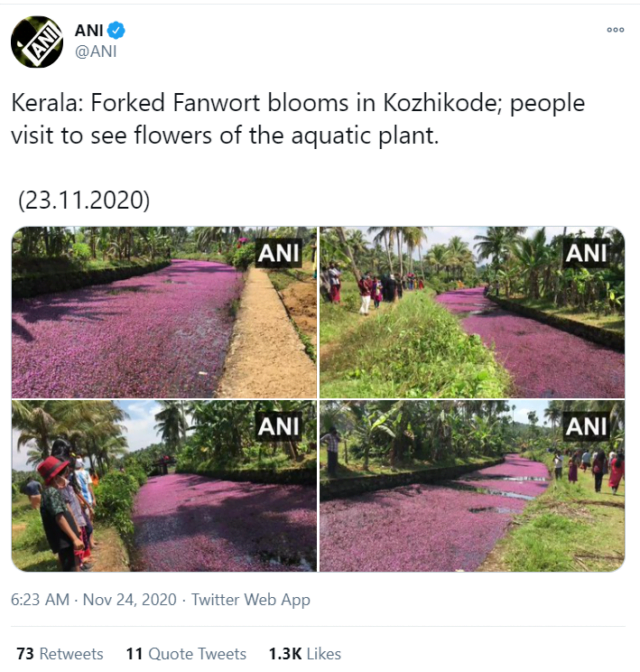
Task: Click the ANI watermark on bottom-left photo
Action: coord(279,427)
